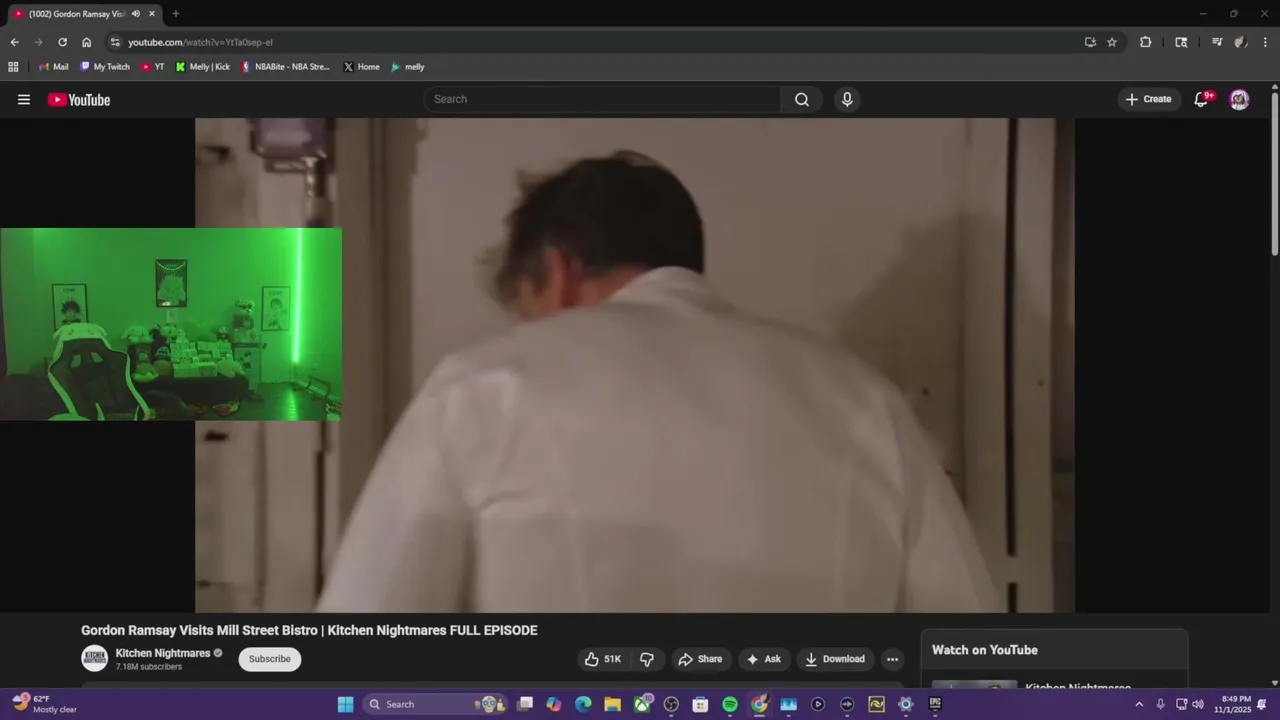
Task: Open Kitchen Nightmares channel name link
Action: click(163, 653)
